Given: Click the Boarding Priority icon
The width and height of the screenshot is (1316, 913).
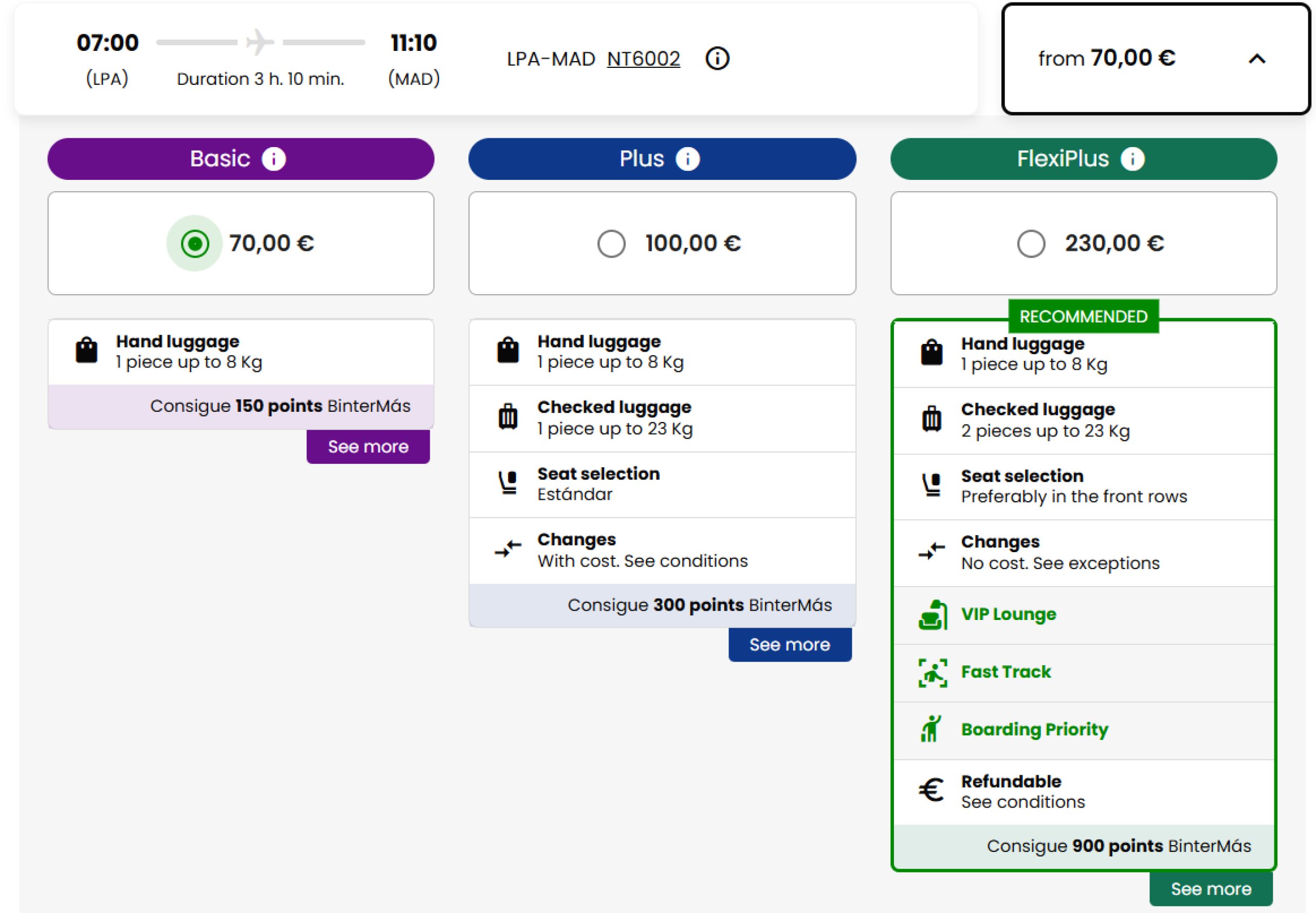Looking at the screenshot, I should [931, 729].
